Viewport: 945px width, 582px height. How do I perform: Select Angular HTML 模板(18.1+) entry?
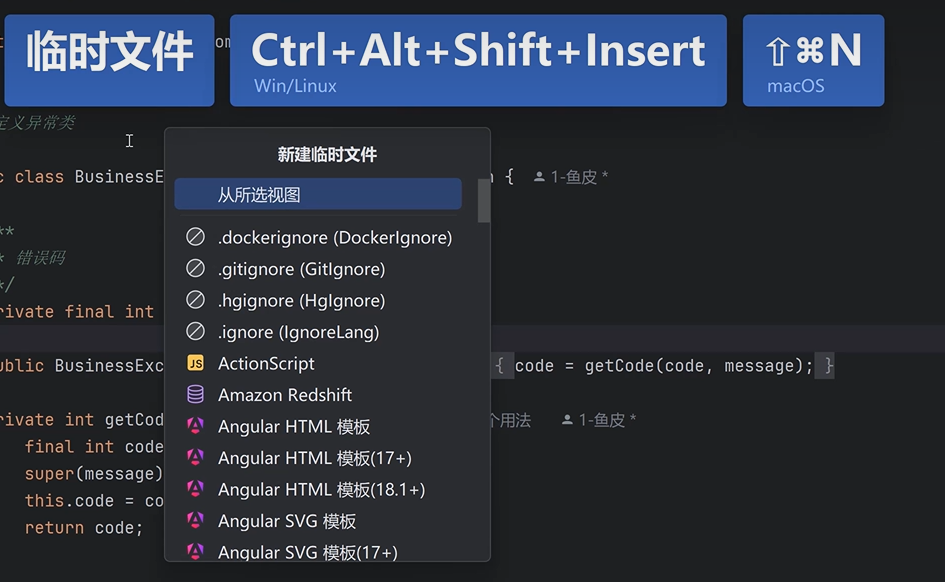tap(321, 490)
